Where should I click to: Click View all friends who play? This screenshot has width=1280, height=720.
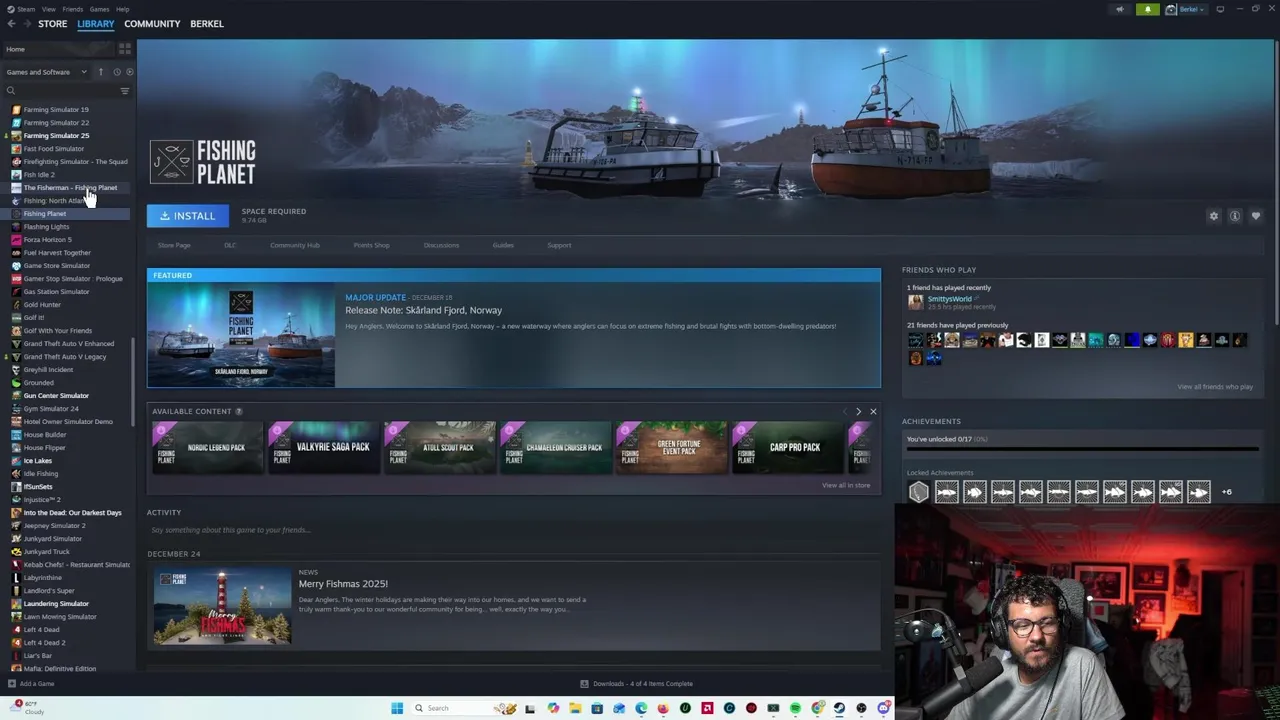pos(1215,387)
